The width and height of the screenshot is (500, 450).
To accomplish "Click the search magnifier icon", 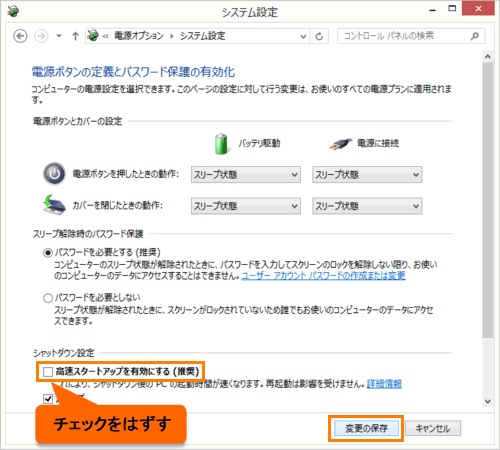I will (x=475, y=36).
